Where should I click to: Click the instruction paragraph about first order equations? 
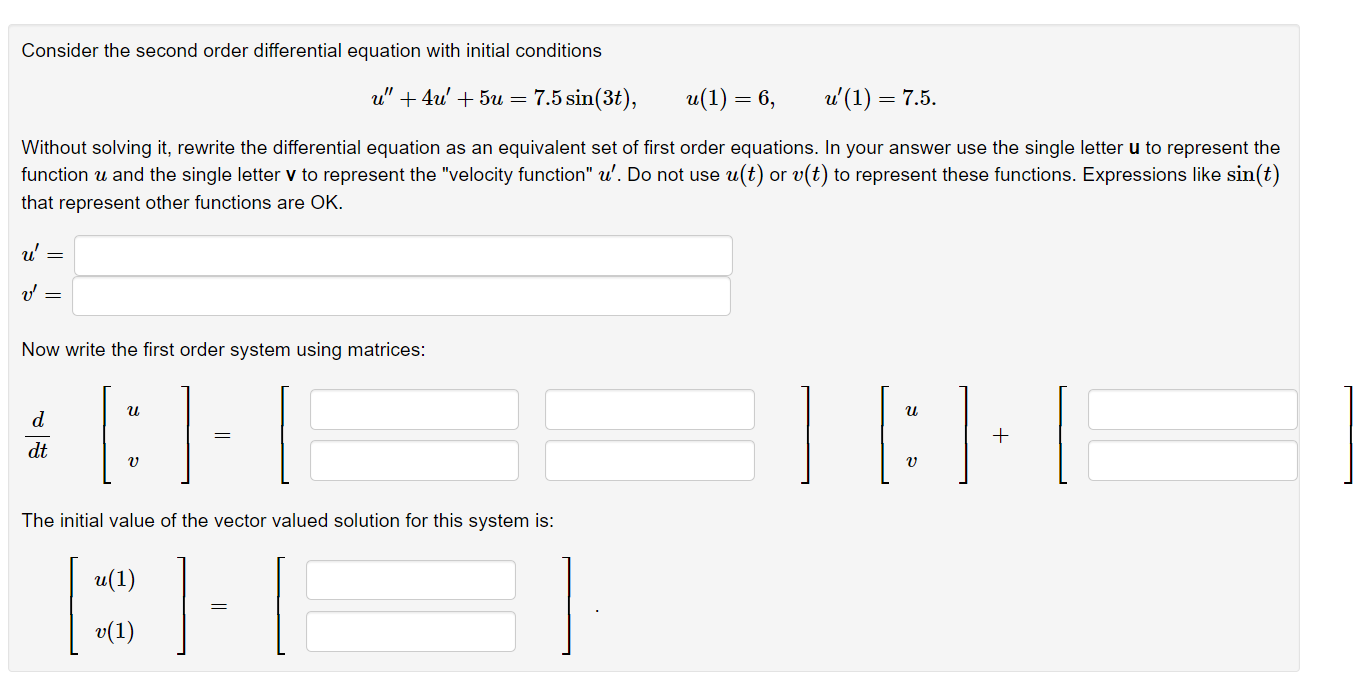[650, 174]
